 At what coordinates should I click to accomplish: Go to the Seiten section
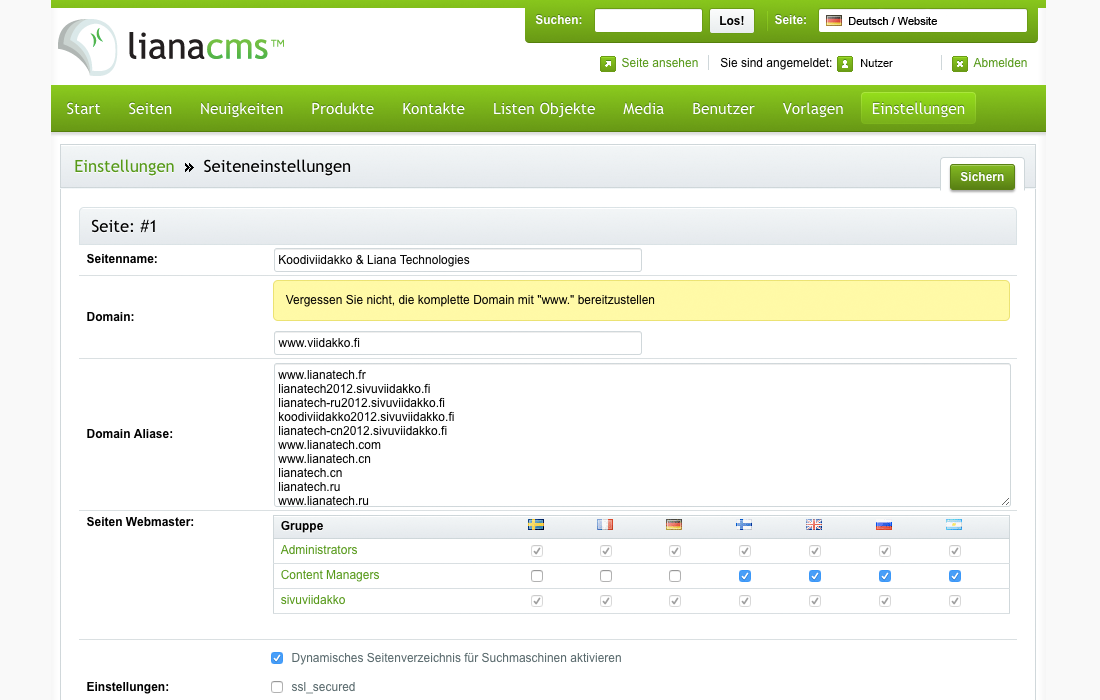150,109
